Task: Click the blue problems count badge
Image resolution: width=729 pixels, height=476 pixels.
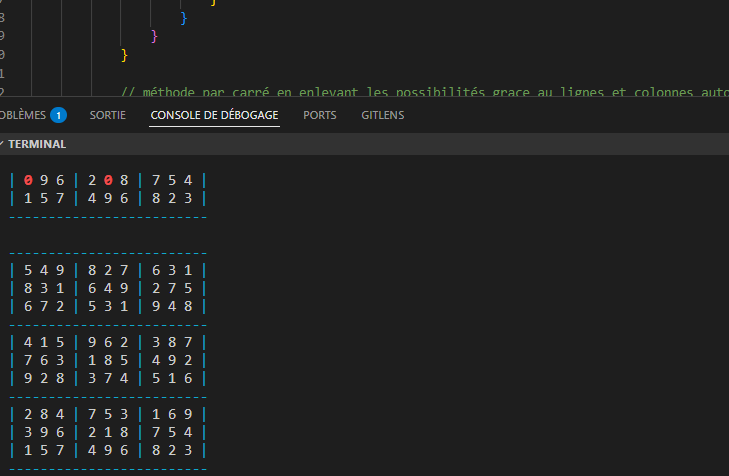Action: tap(58, 115)
